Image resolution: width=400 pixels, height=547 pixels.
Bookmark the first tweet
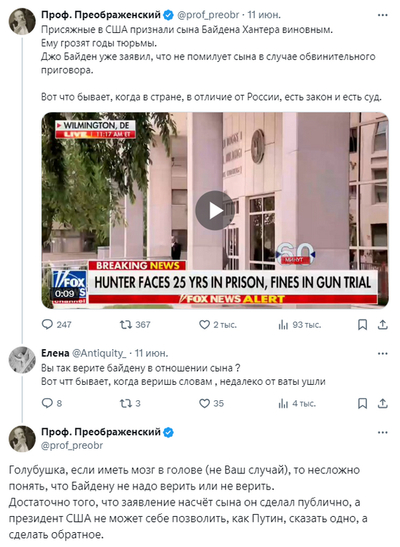click(363, 325)
